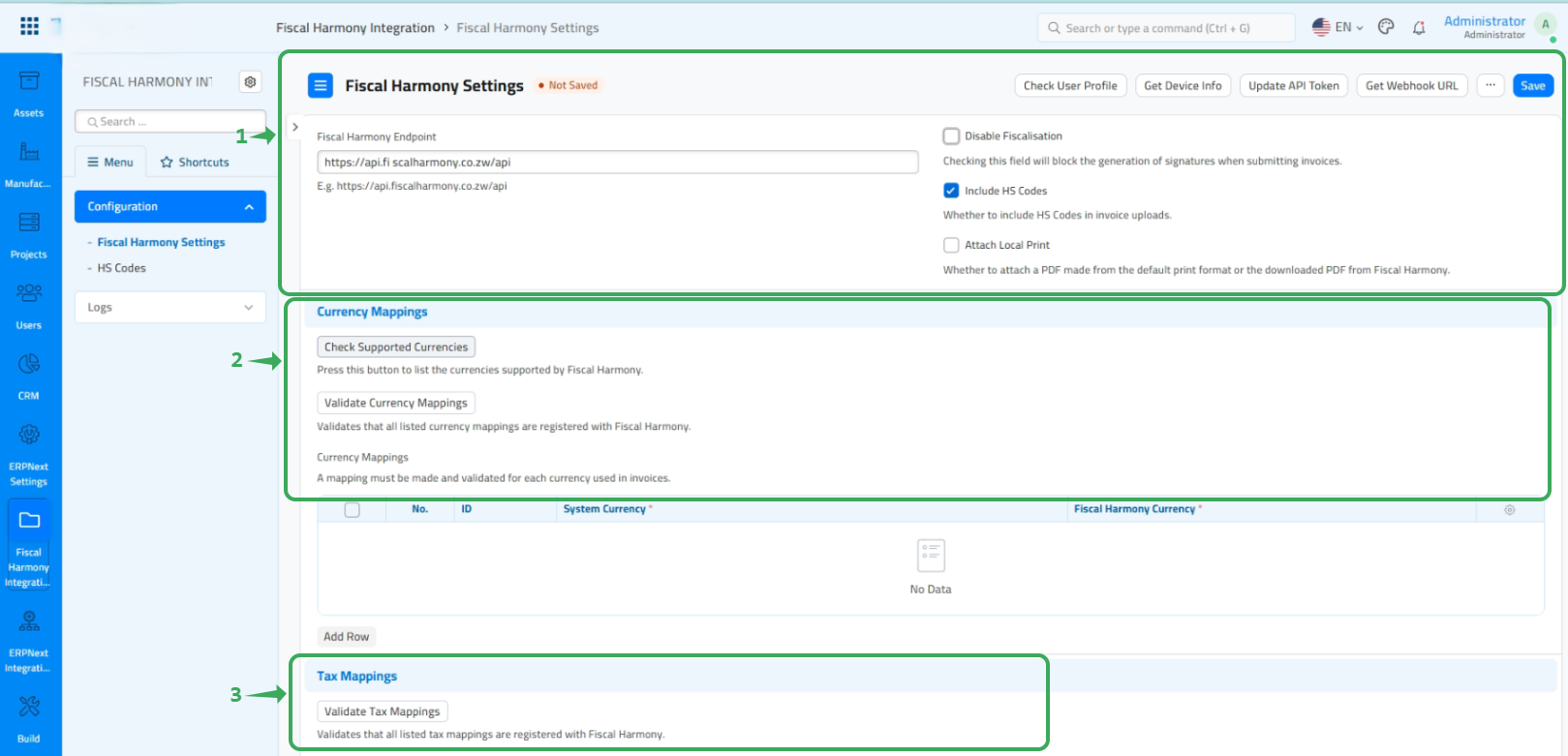This screenshot has height=756, width=1568.
Task: Click Get Device Info button
Action: tap(1183, 85)
